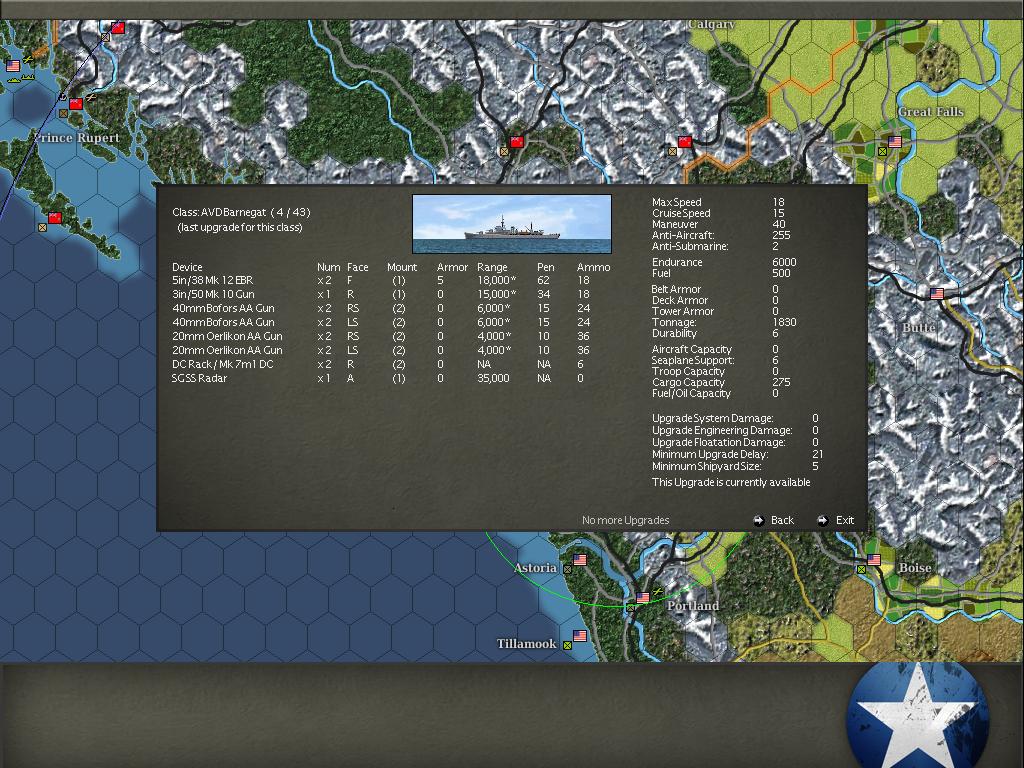
Task: Click the AVD Barnegat ship picture
Action: 512,224
